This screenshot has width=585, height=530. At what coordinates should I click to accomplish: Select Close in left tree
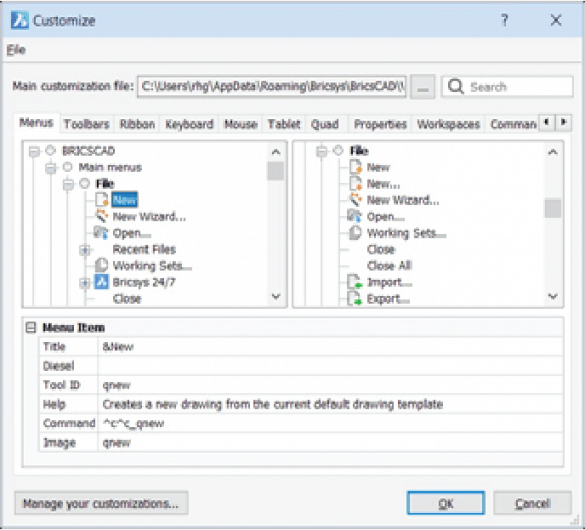(x=127, y=298)
